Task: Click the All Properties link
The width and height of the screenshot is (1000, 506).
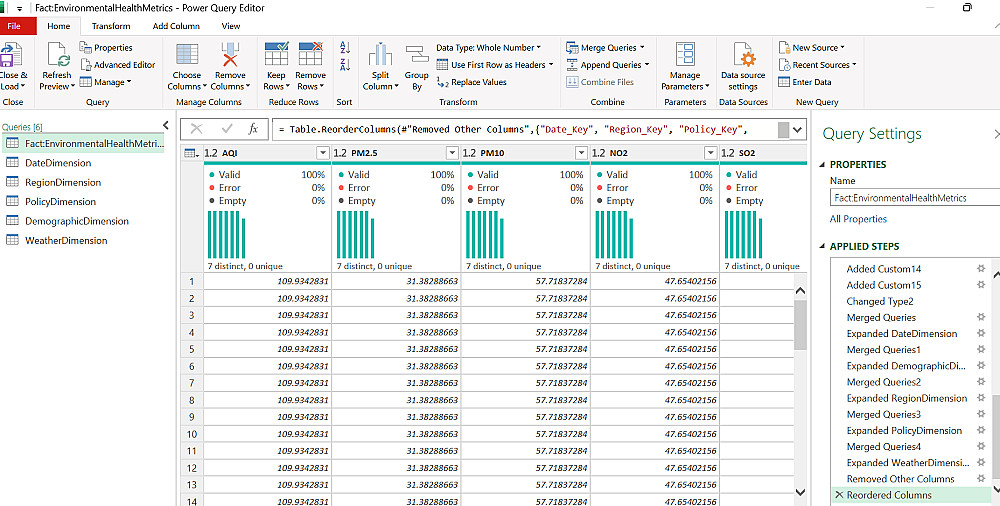Action: 857,219
